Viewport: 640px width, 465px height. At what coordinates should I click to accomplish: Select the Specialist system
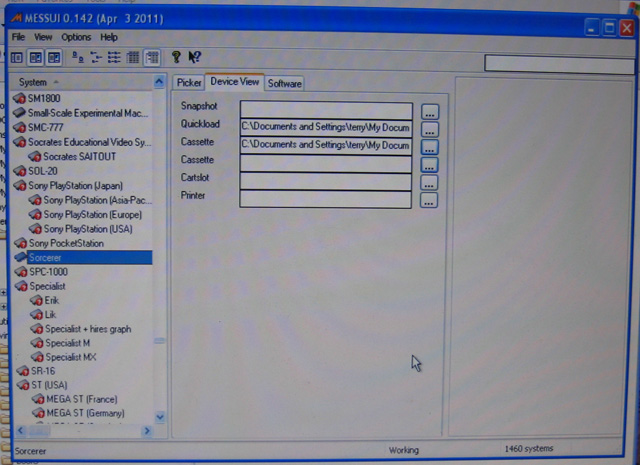pos(47,286)
